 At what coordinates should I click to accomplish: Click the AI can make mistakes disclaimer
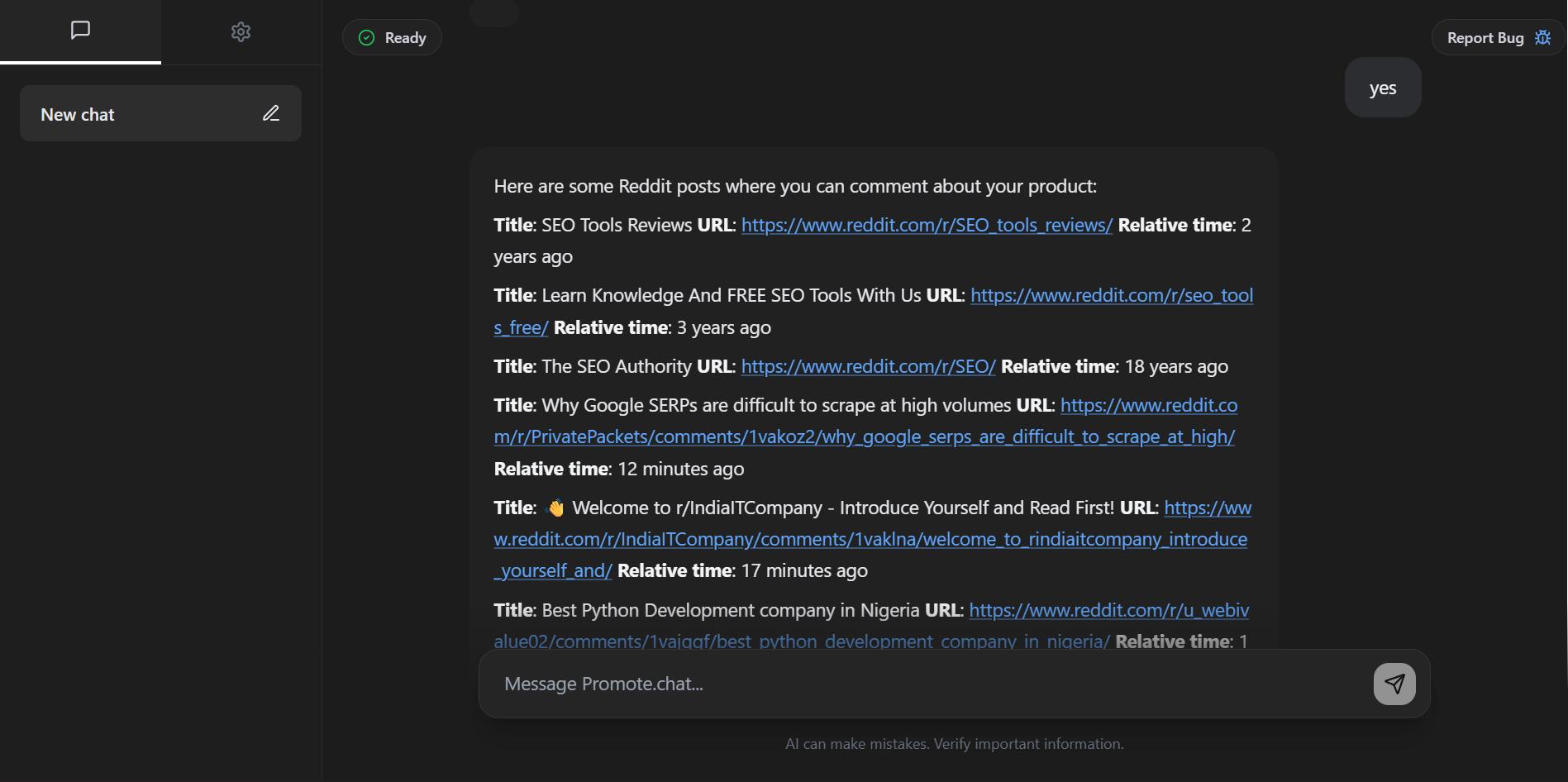pos(955,744)
